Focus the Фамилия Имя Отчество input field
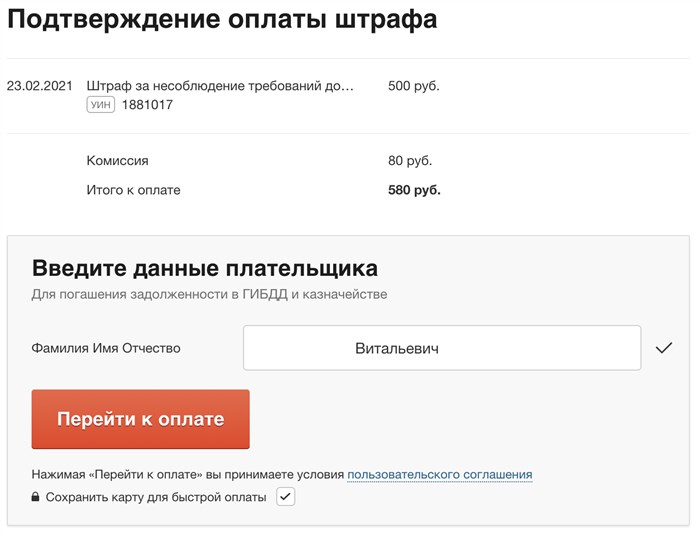The image size is (700, 536). pos(441,349)
